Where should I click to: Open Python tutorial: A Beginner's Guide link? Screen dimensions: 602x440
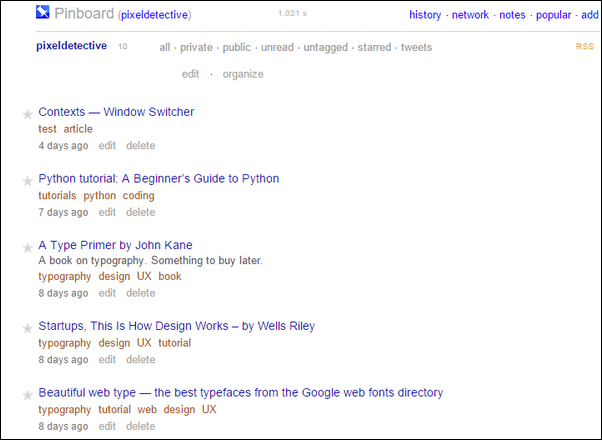(x=159, y=179)
